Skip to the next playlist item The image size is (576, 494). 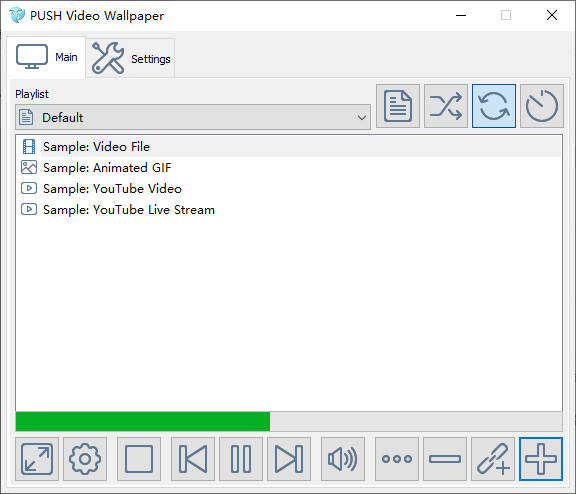point(289,459)
